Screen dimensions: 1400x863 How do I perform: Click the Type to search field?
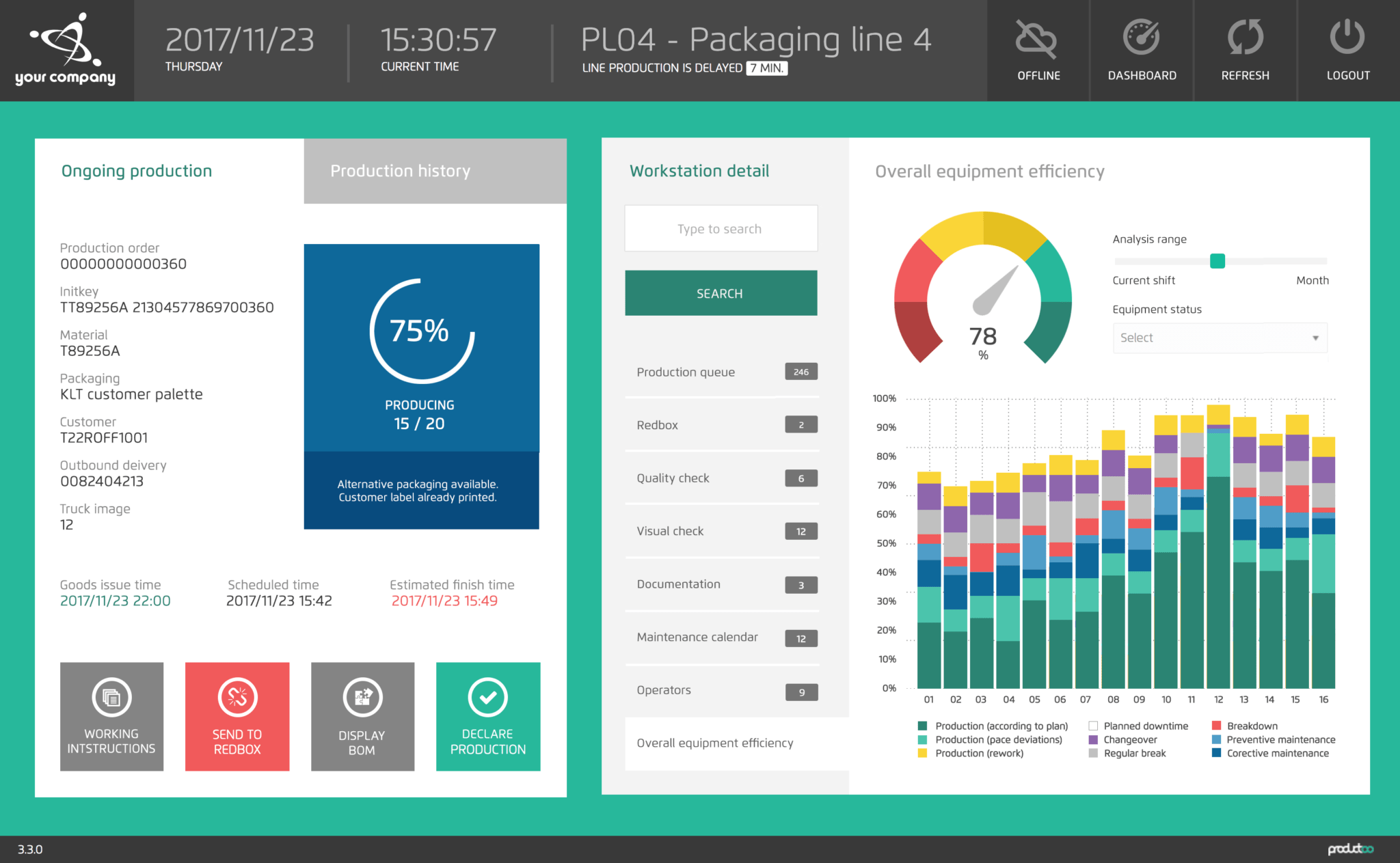point(720,228)
